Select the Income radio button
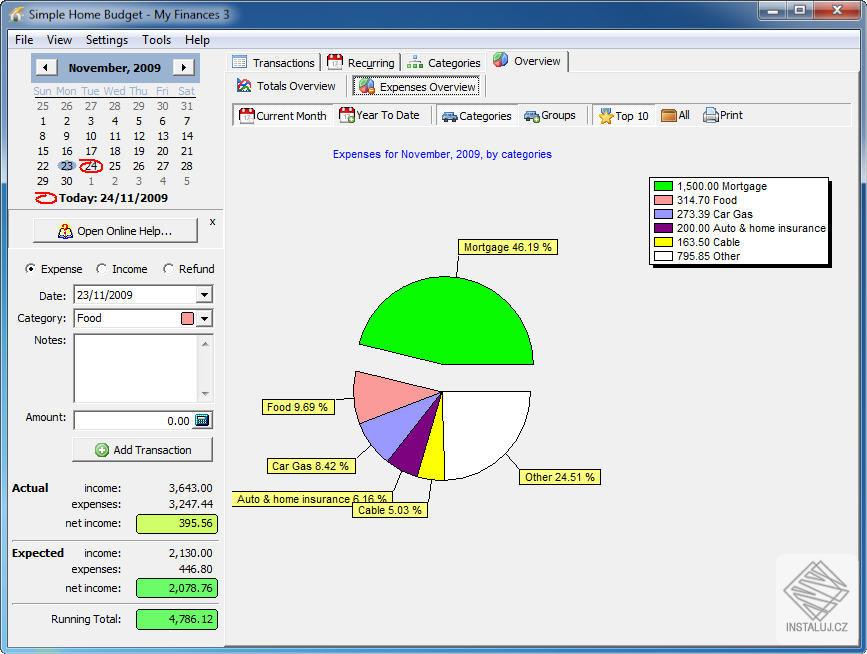 [x=101, y=269]
